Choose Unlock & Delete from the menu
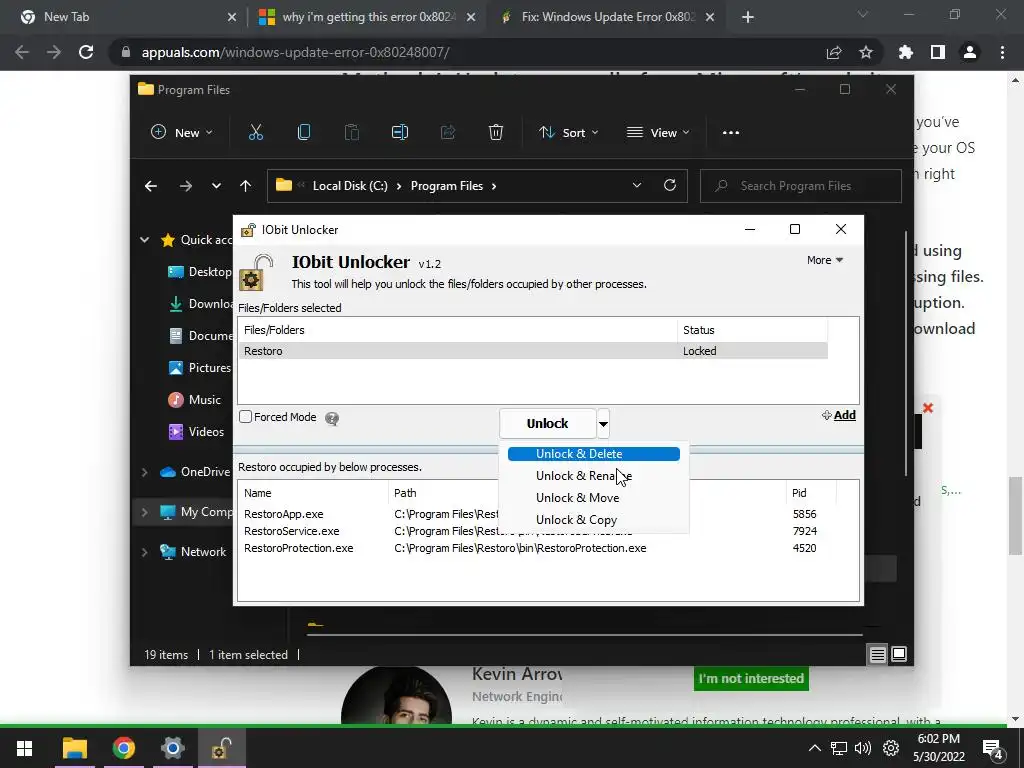1024x768 pixels. (x=594, y=454)
